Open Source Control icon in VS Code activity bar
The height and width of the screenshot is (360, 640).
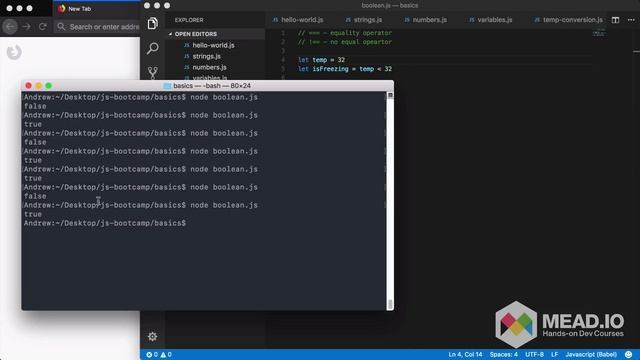(153, 73)
